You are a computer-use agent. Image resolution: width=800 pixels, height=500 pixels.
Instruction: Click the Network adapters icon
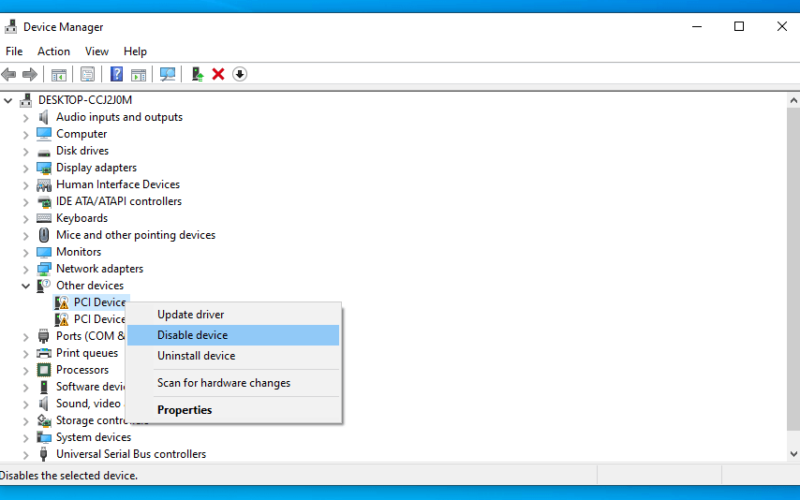(44, 269)
